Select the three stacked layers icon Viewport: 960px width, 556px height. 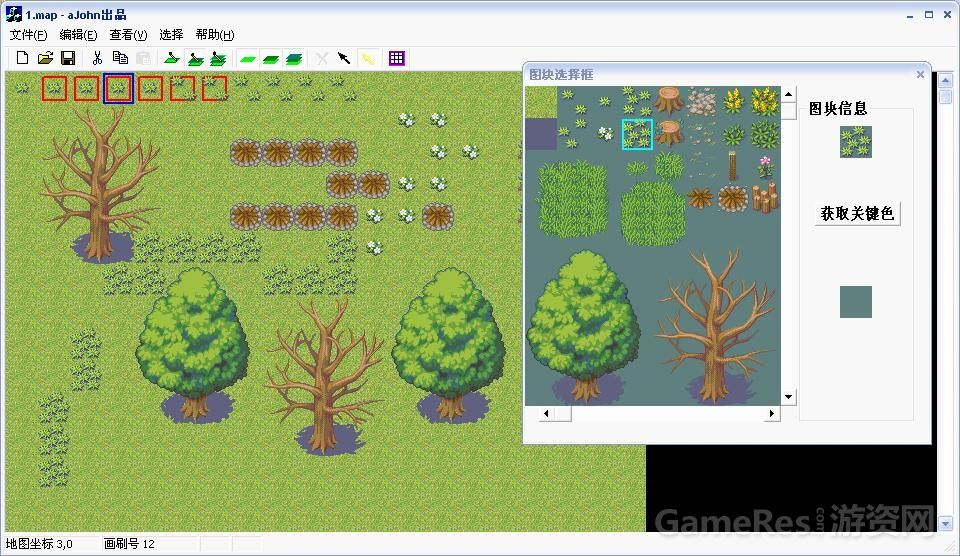(293, 59)
